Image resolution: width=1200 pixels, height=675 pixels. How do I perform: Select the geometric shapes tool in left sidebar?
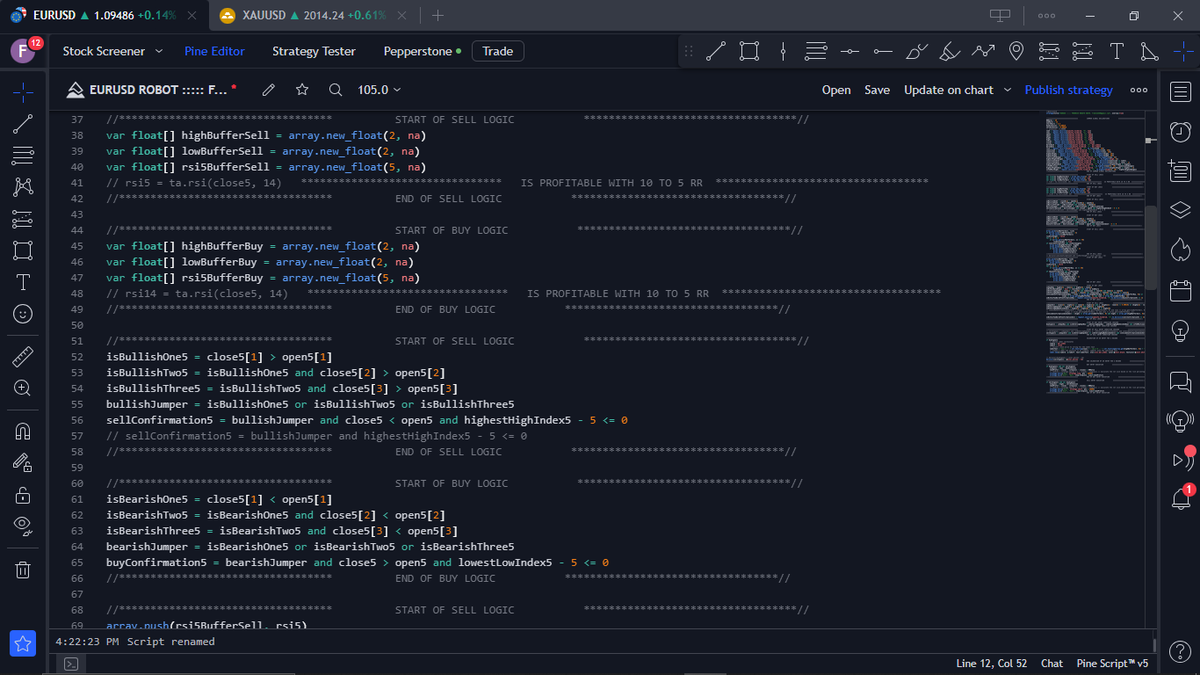[24, 249]
